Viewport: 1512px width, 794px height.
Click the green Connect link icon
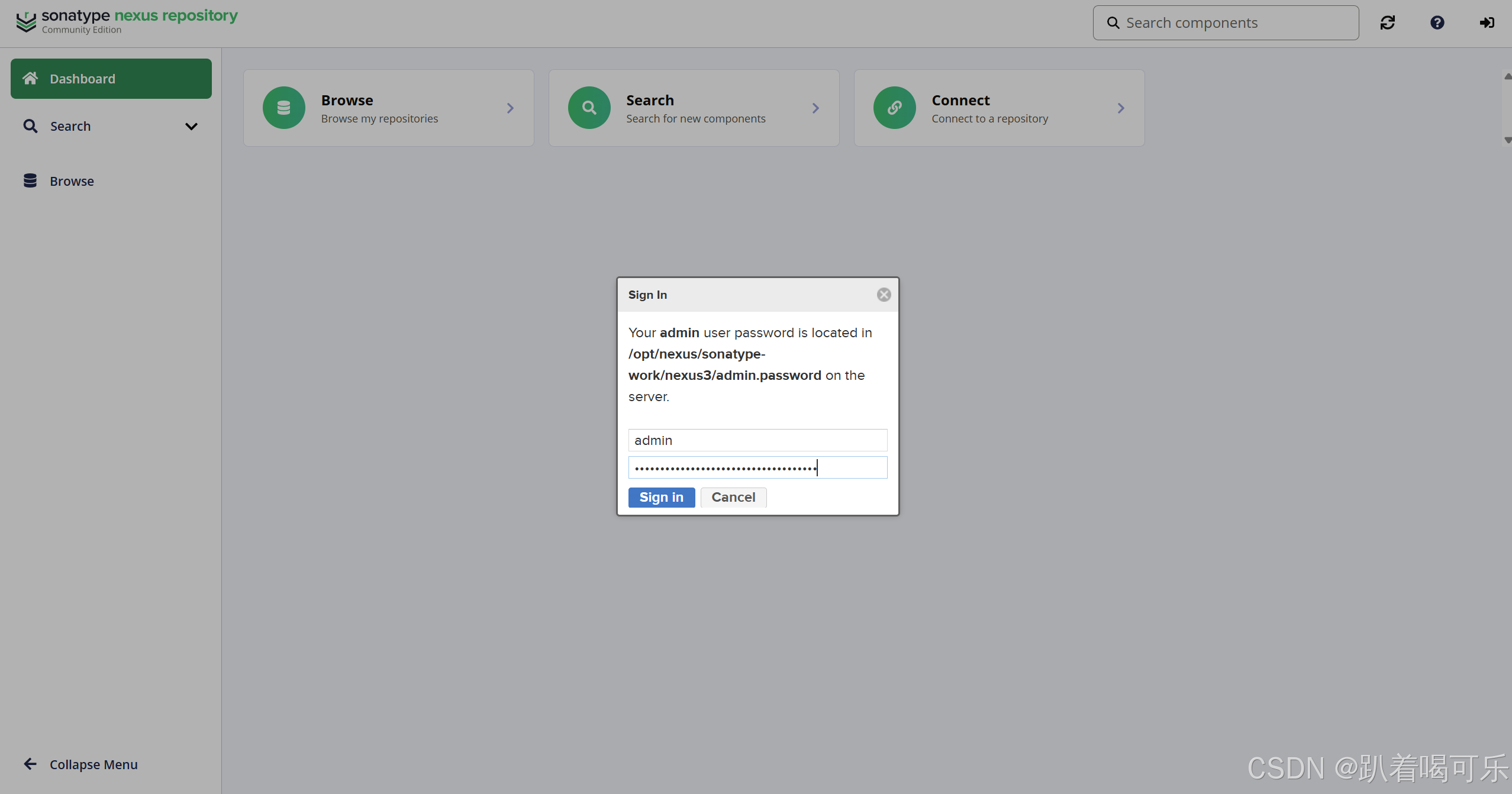coord(895,108)
